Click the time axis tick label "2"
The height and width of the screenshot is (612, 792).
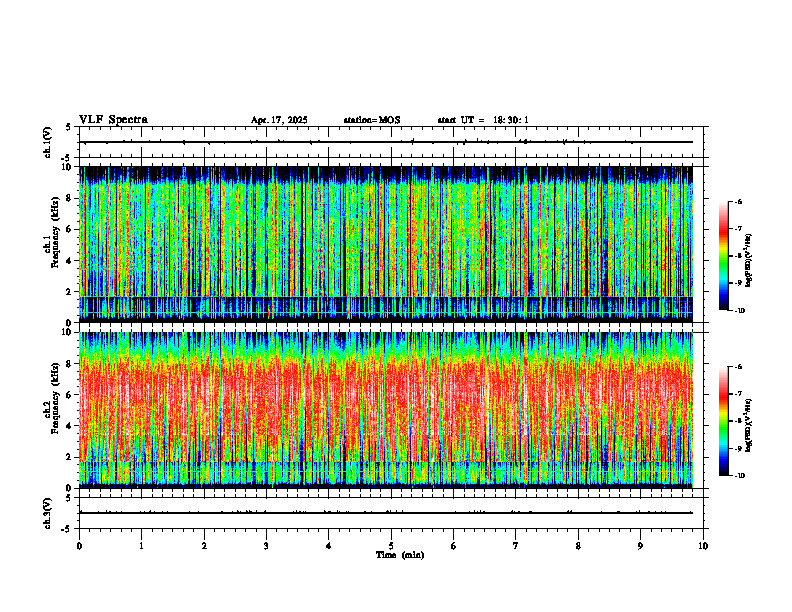204,546
